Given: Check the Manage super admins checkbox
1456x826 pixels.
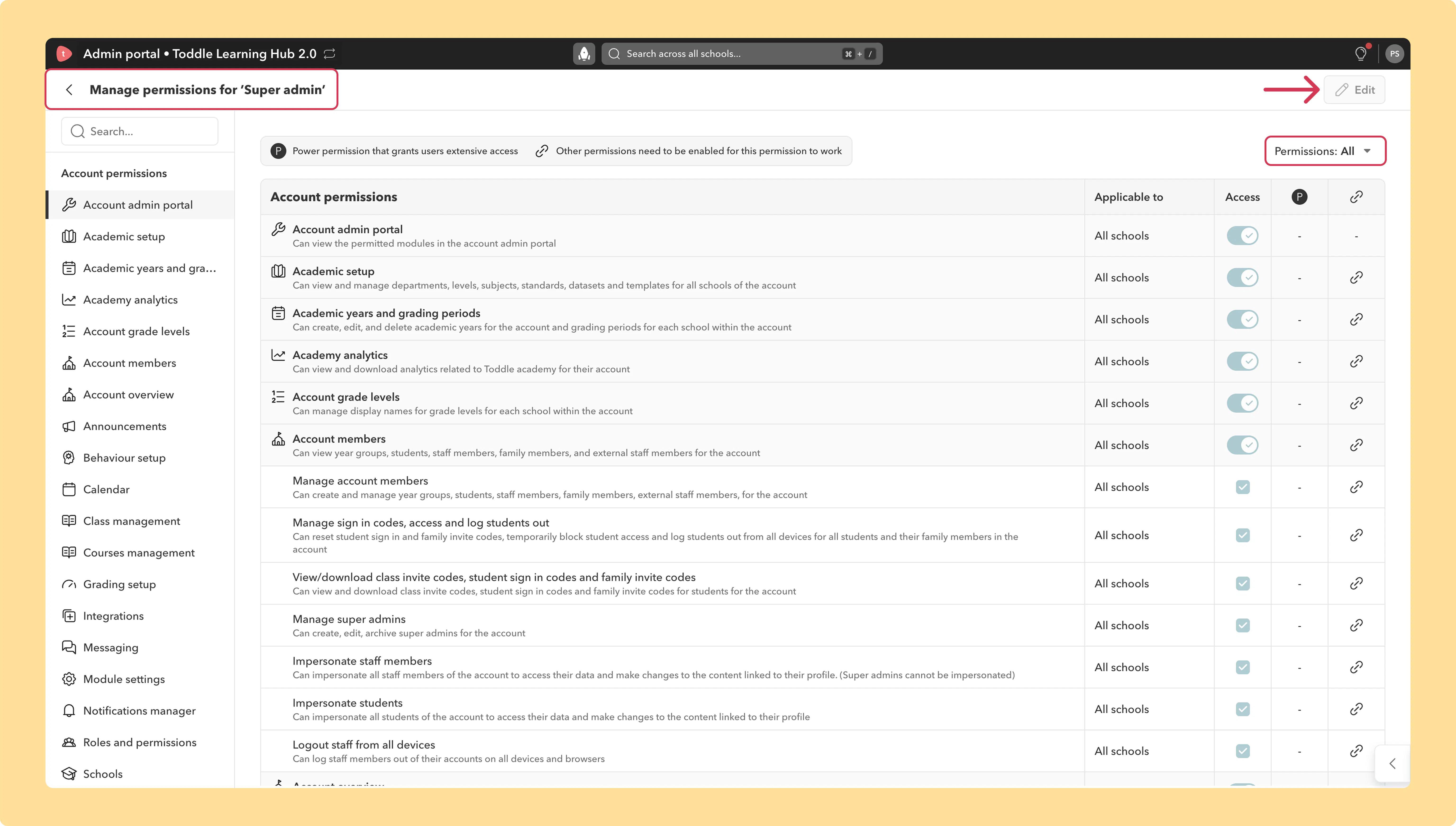Looking at the screenshot, I should click(1243, 625).
